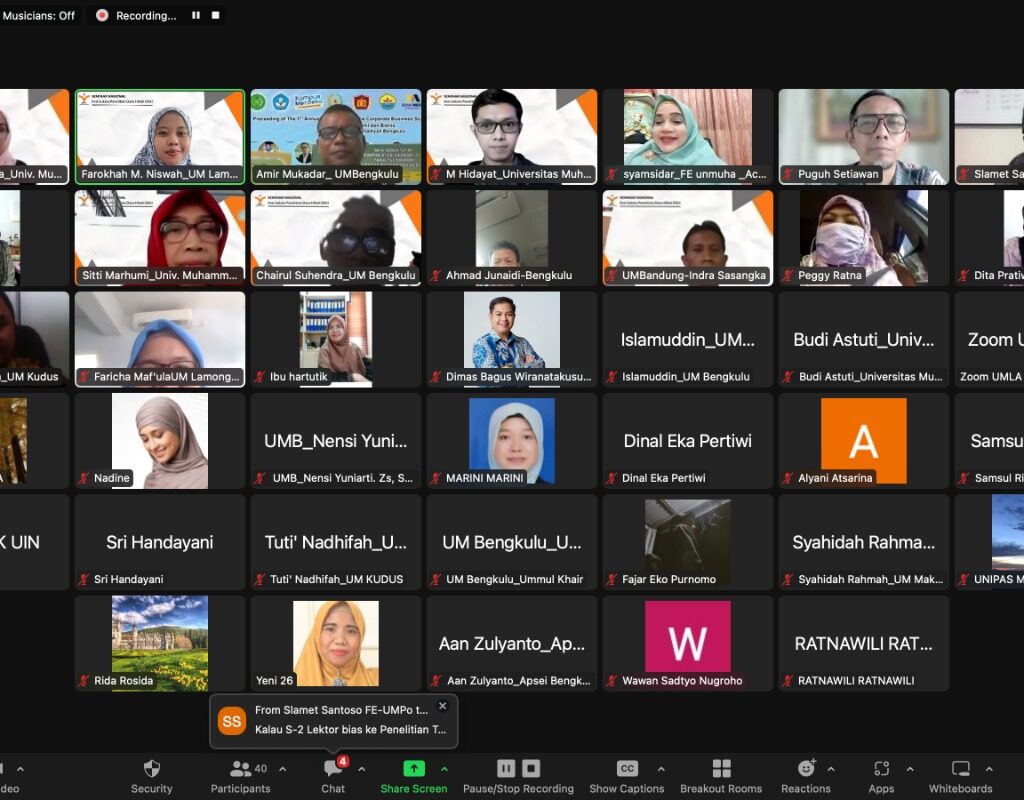Click muted mic icon on RATNAWILI RATNAWILI

pos(788,680)
